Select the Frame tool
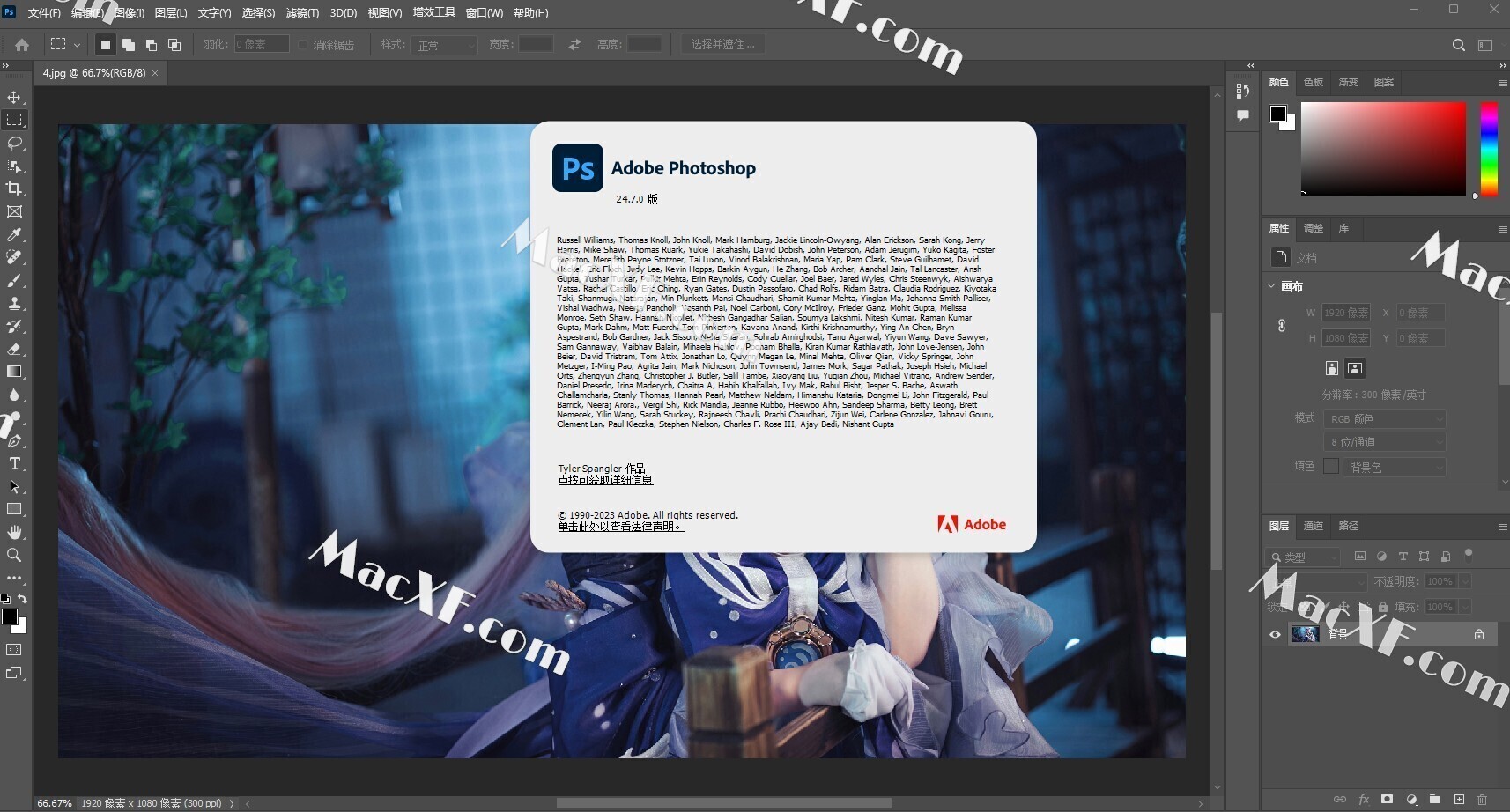The image size is (1510, 812). click(14, 211)
